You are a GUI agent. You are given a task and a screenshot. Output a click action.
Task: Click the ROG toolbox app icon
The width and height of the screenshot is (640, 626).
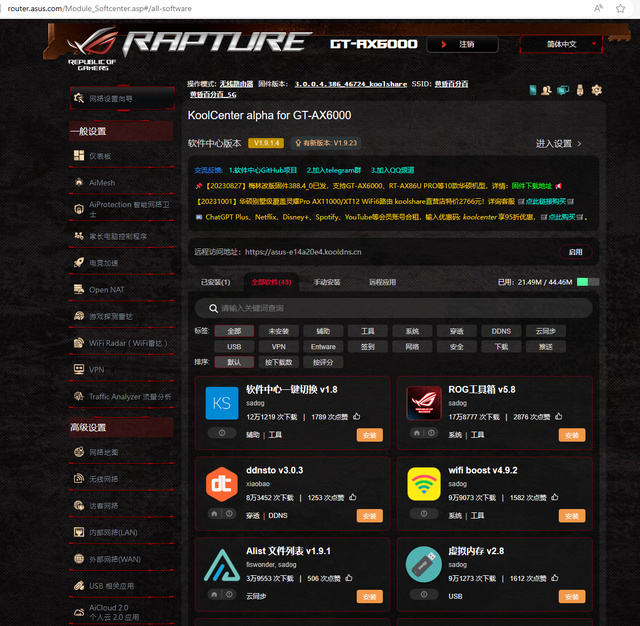point(424,403)
